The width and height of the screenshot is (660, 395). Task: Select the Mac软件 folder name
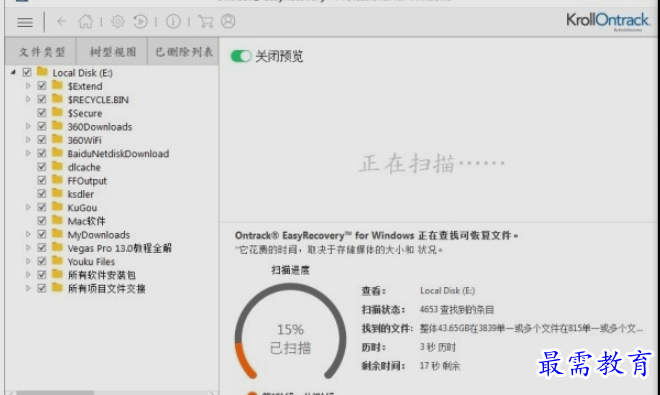pos(87,221)
